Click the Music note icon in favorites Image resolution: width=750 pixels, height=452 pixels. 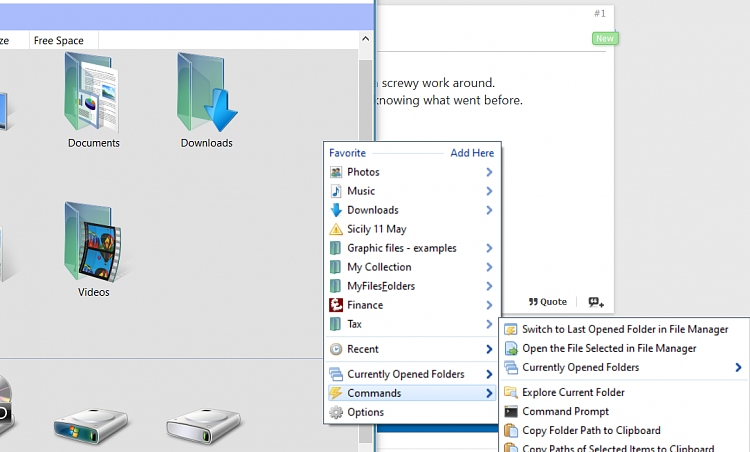[x=336, y=191]
